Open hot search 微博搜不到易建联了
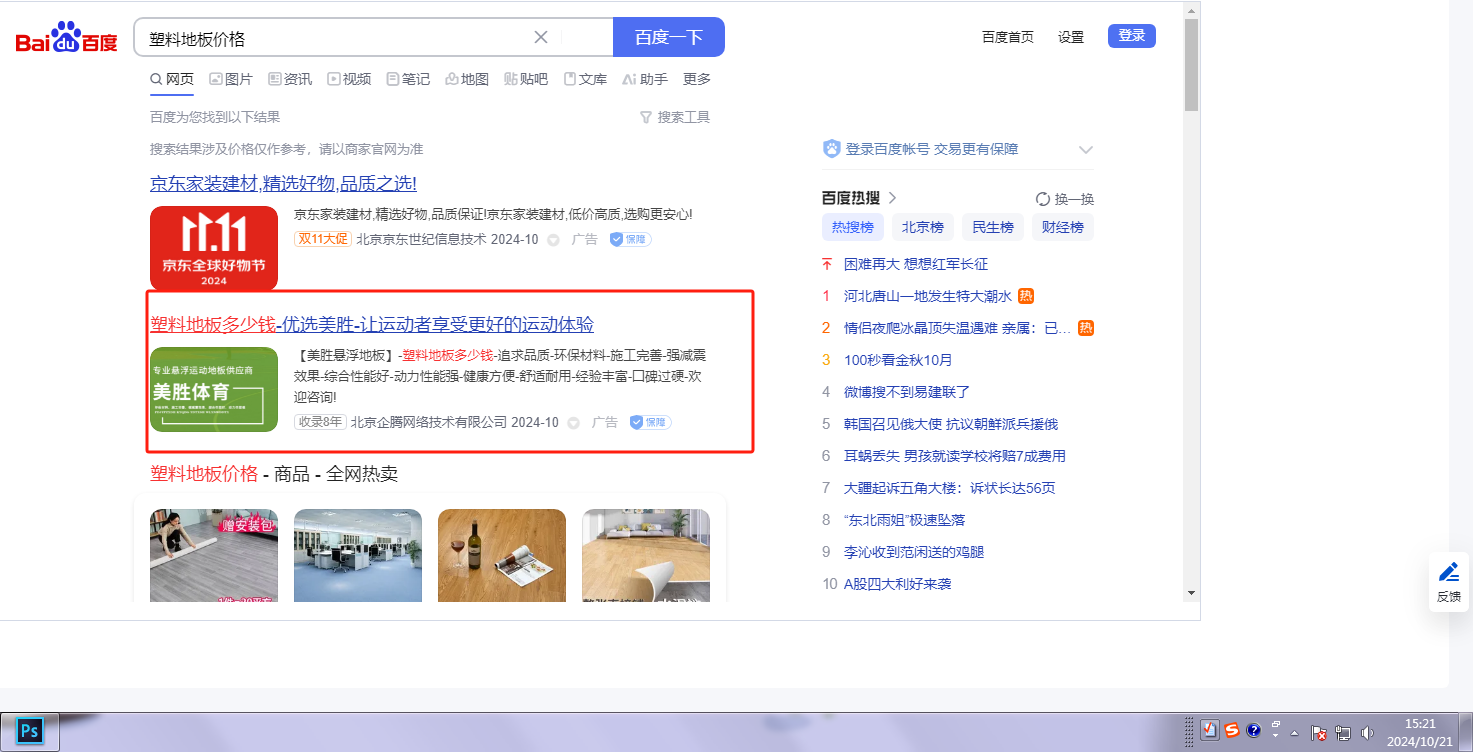 click(907, 392)
